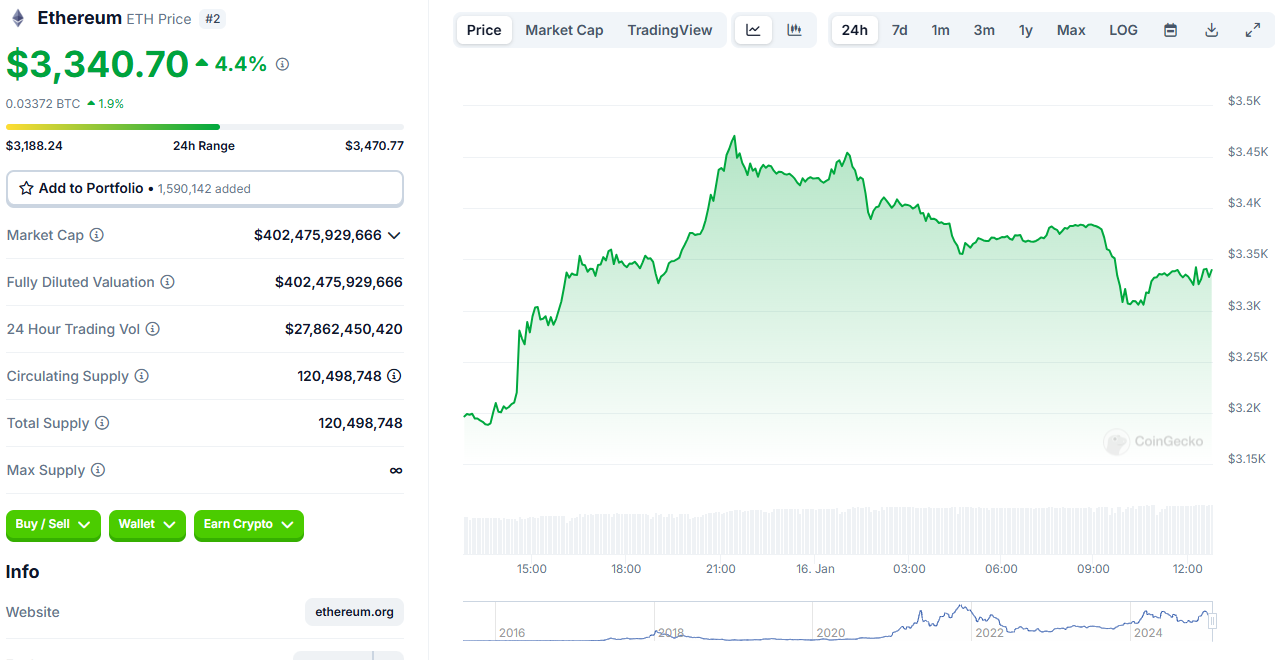Screen dimensions: 1275x660
Task: Click the Info section heading
Action: pos(23,572)
